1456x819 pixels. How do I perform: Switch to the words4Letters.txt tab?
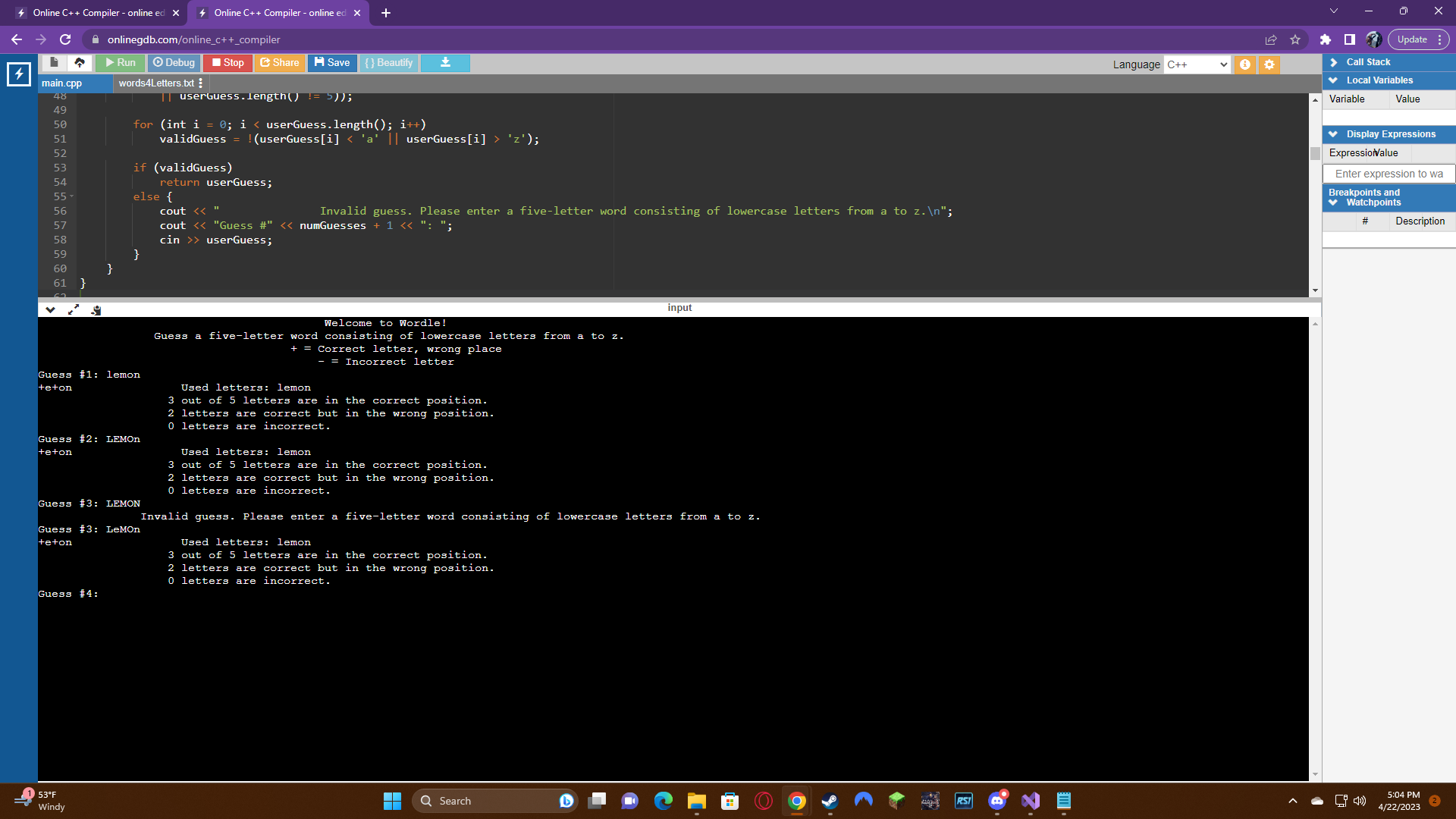pos(156,83)
